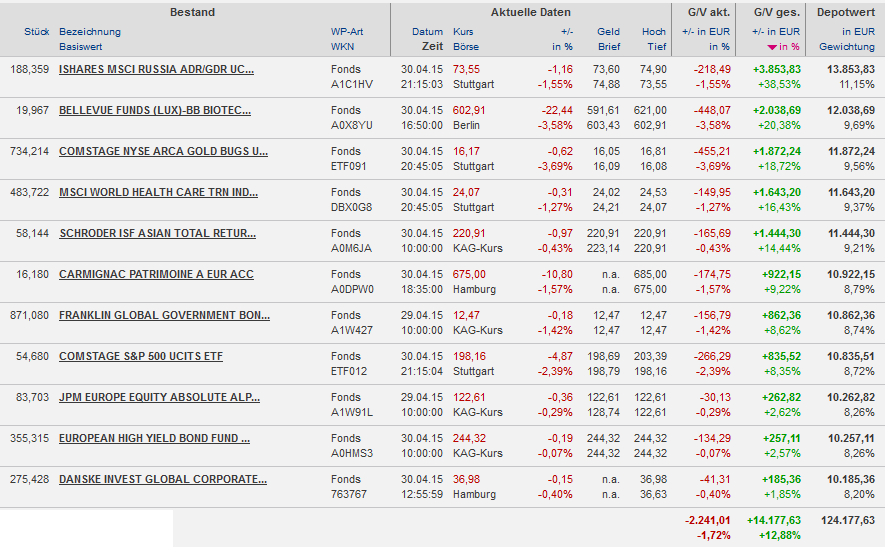Click the pink descending sort arrow icon

pos(772,47)
